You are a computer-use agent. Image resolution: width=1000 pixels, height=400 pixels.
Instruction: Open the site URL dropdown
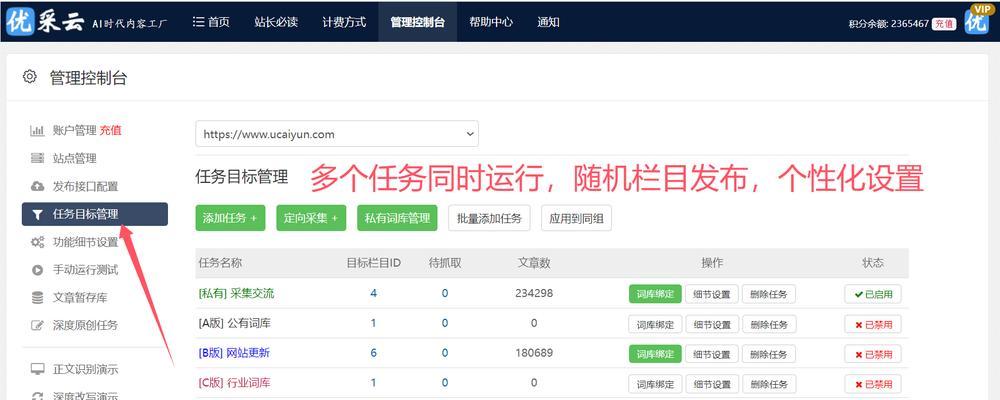[337, 134]
